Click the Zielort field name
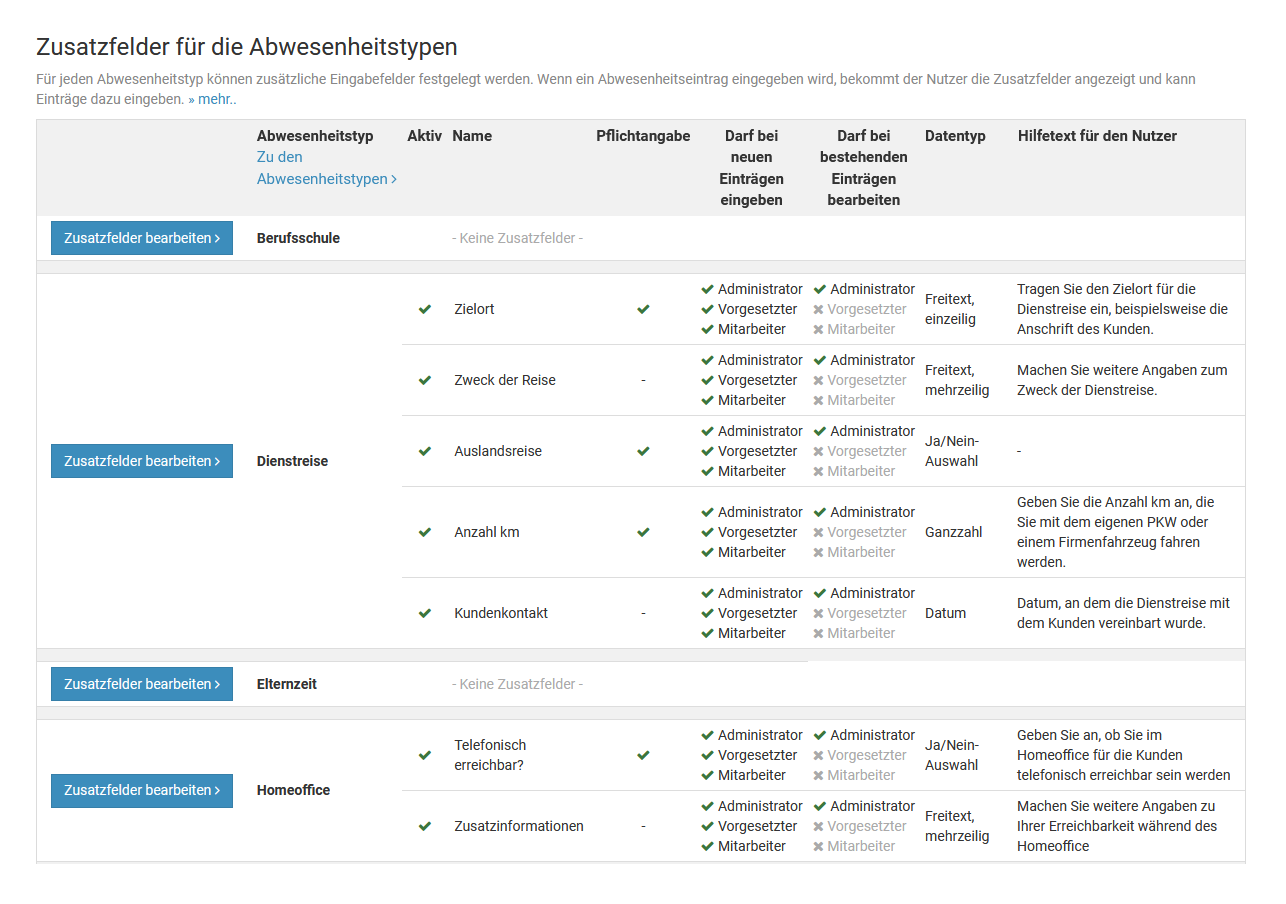 [474, 309]
